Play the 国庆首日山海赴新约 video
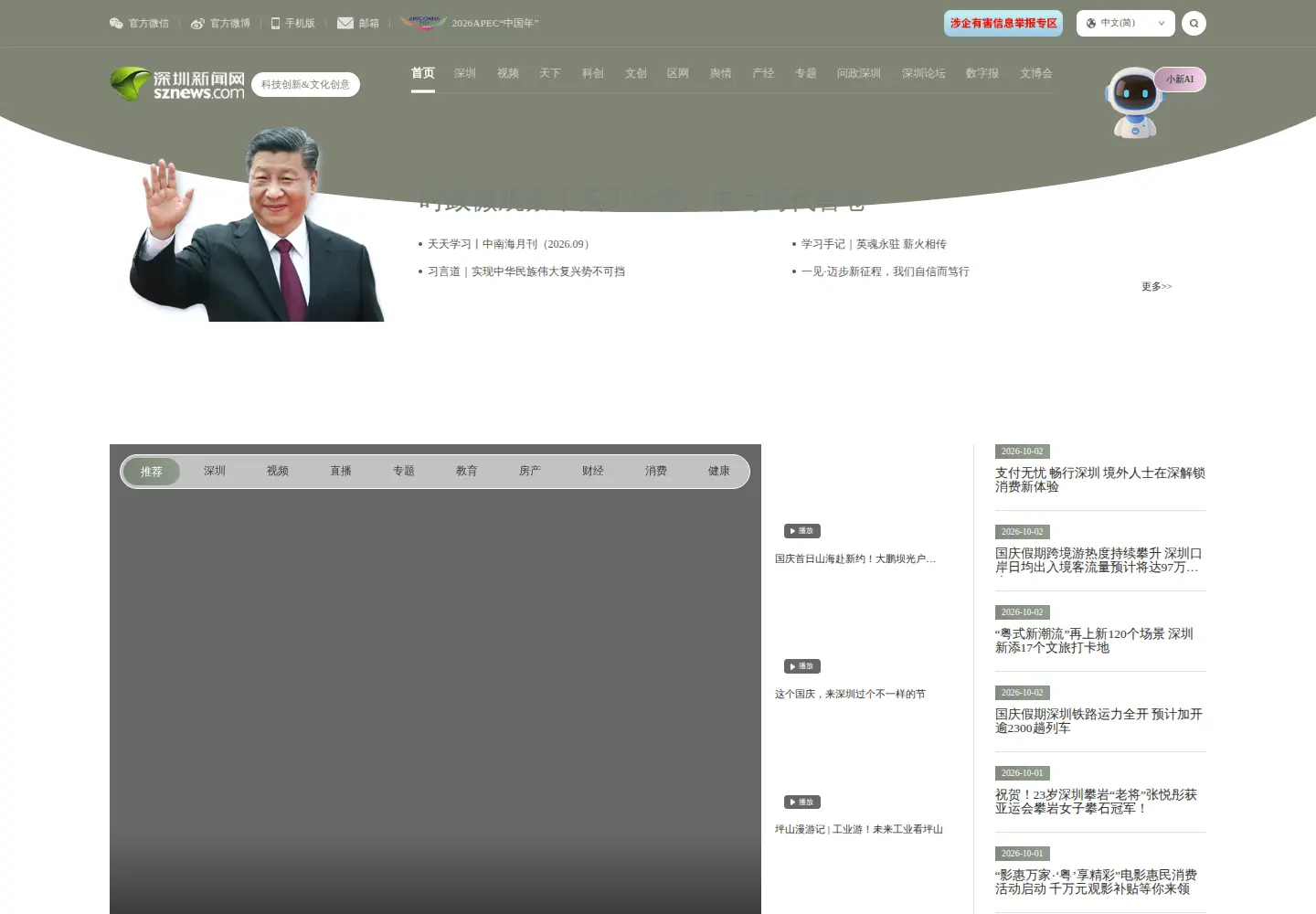Screen dimensions: 1316x914 point(802,531)
